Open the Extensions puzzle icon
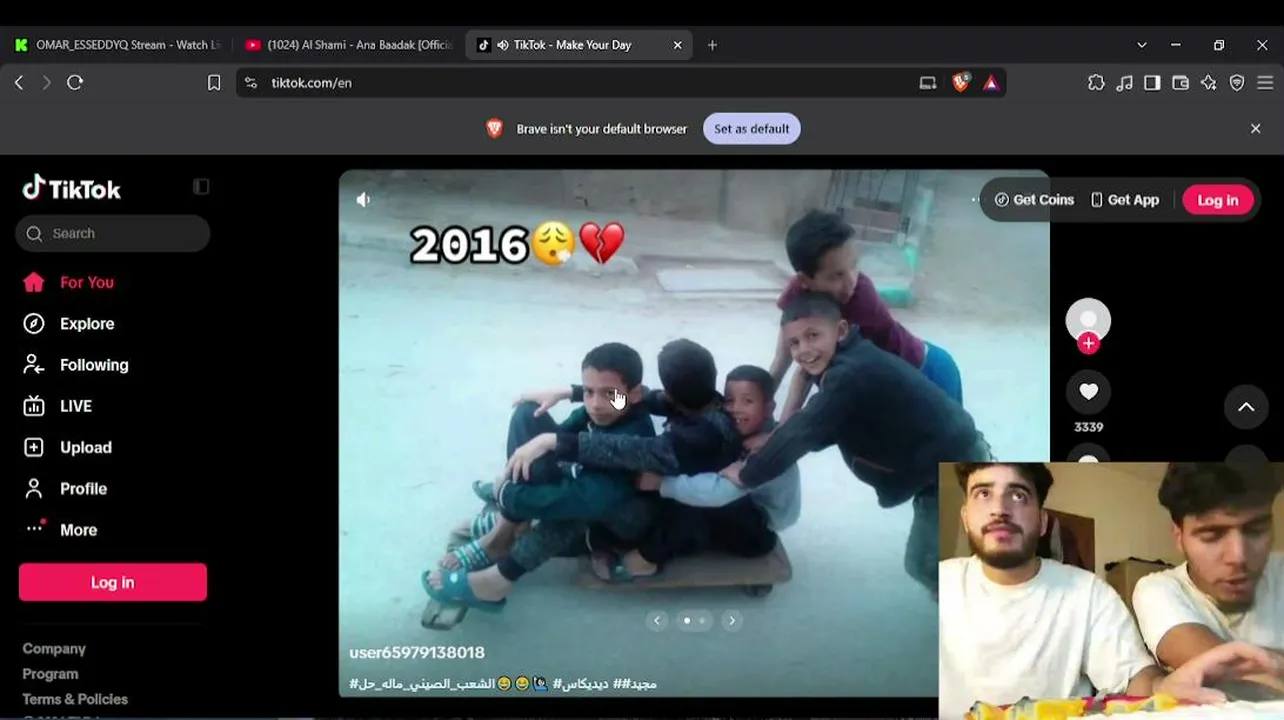 pyautogui.click(x=1097, y=83)
